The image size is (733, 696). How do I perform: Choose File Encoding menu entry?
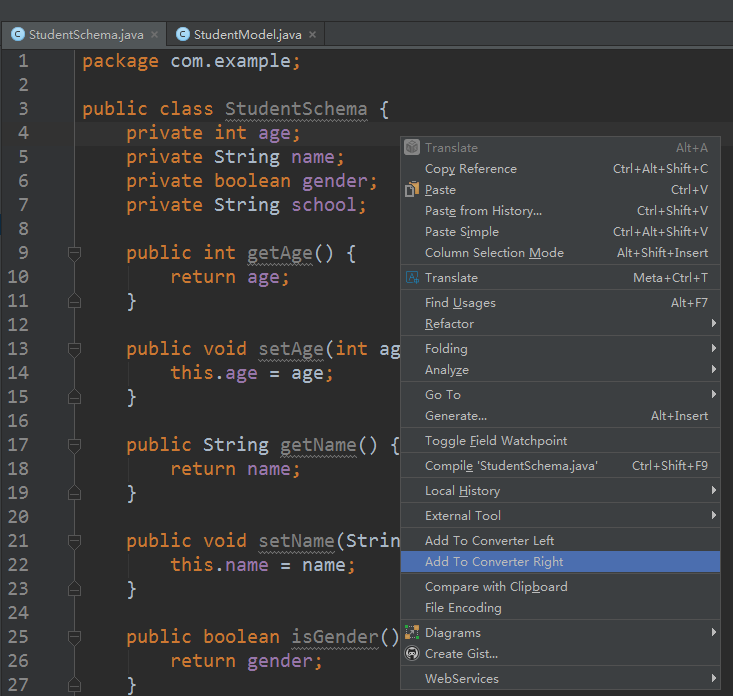click(560, 607)
